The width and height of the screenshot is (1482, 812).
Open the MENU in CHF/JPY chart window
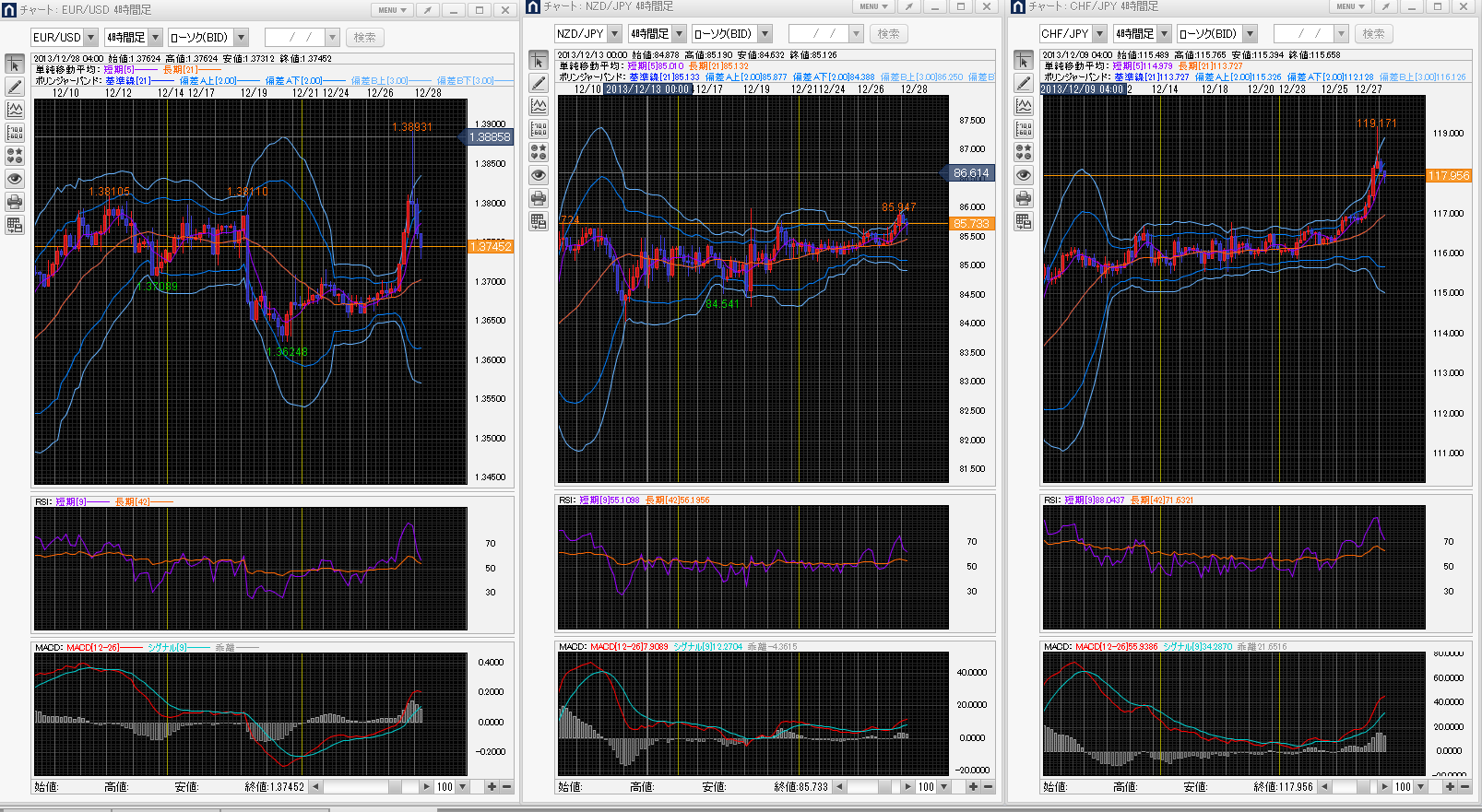1350,6
